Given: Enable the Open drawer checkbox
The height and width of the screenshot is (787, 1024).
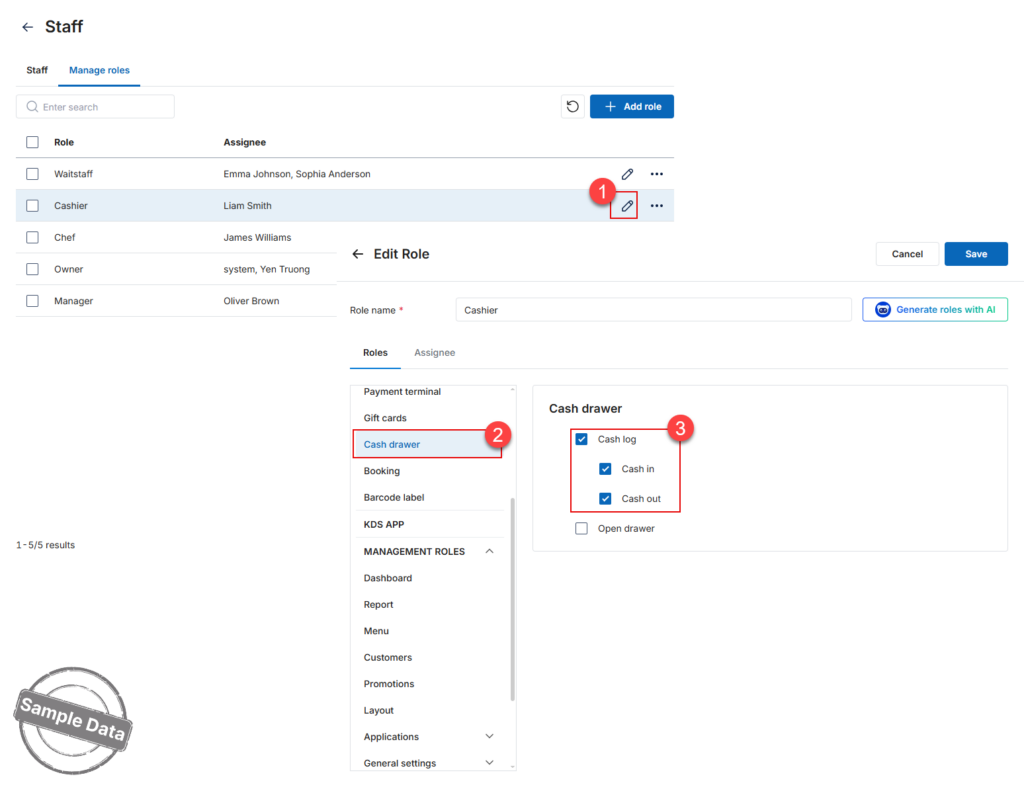Looking at the screenshot, I should (x=581, y=528).
